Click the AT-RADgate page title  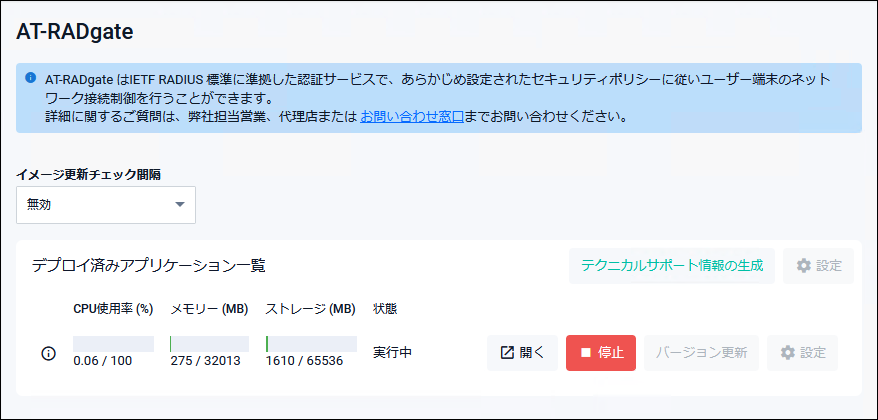tap(74, 32)
